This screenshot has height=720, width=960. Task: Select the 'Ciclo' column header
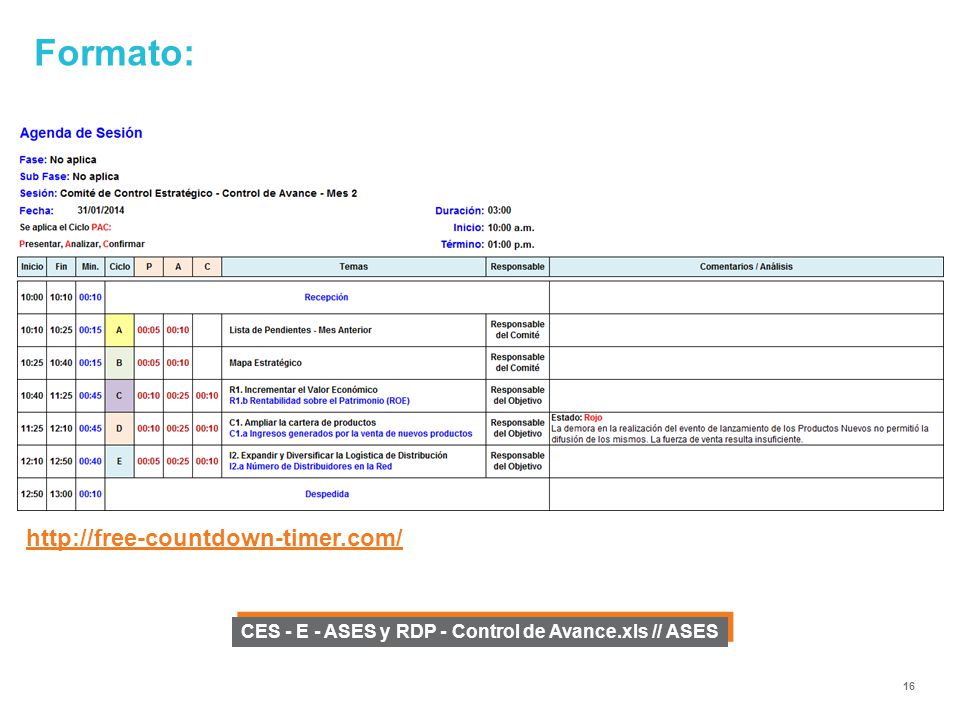pos(119,266)
